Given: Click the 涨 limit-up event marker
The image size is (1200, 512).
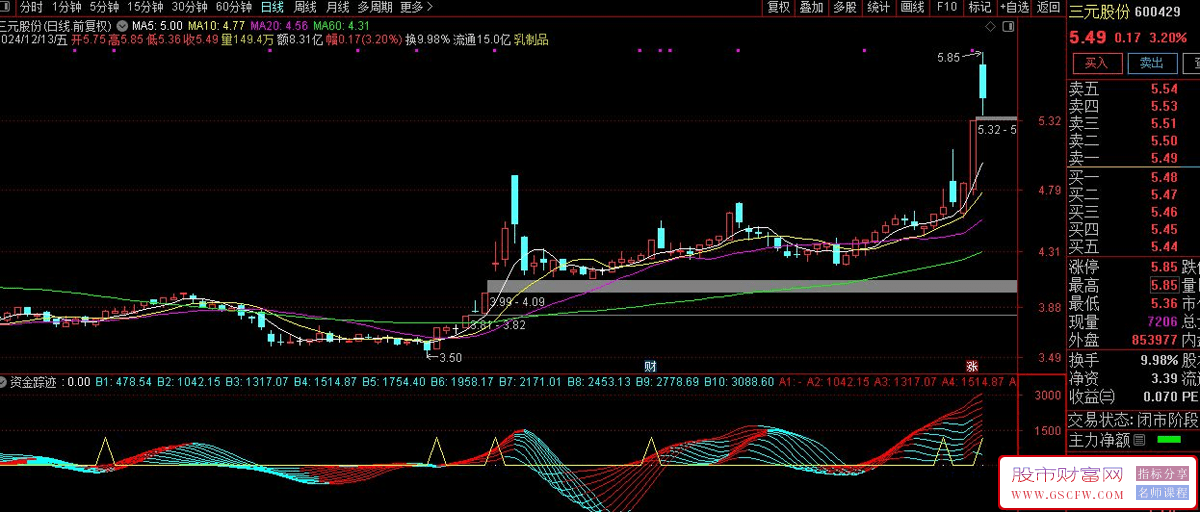Looking at the screenshot, I should click(x=971, y=365).
